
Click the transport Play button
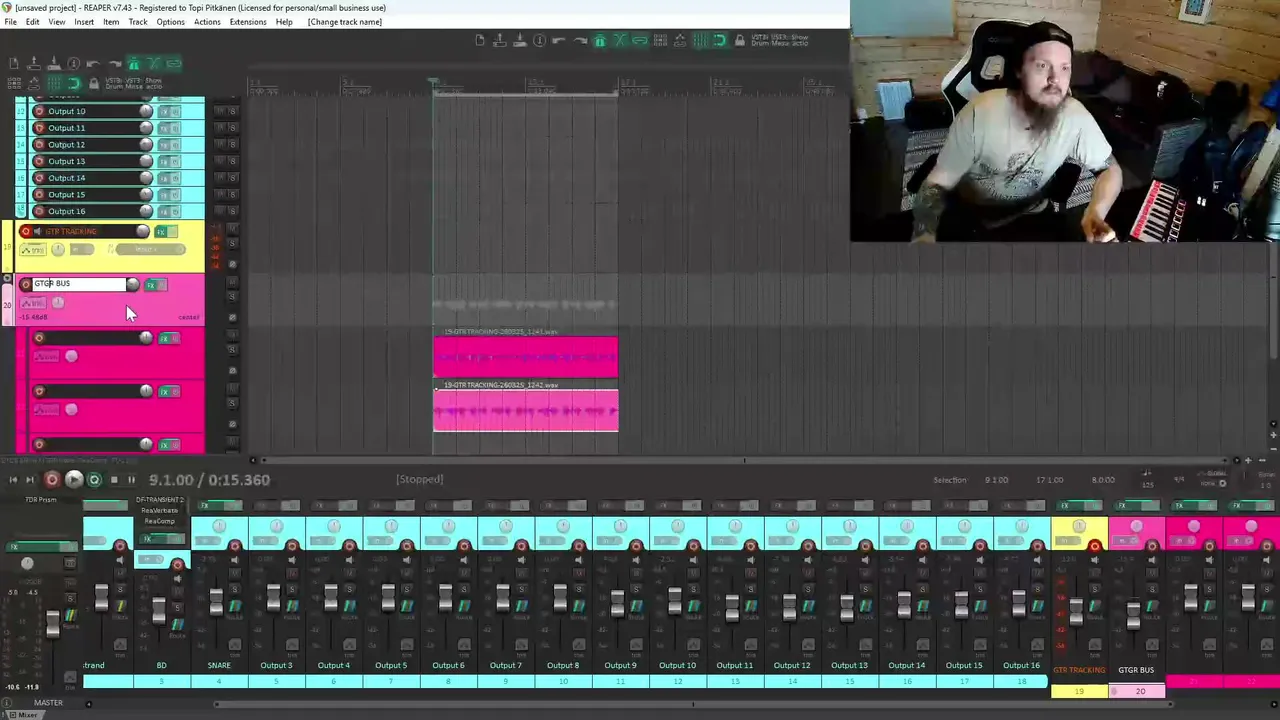73,480
